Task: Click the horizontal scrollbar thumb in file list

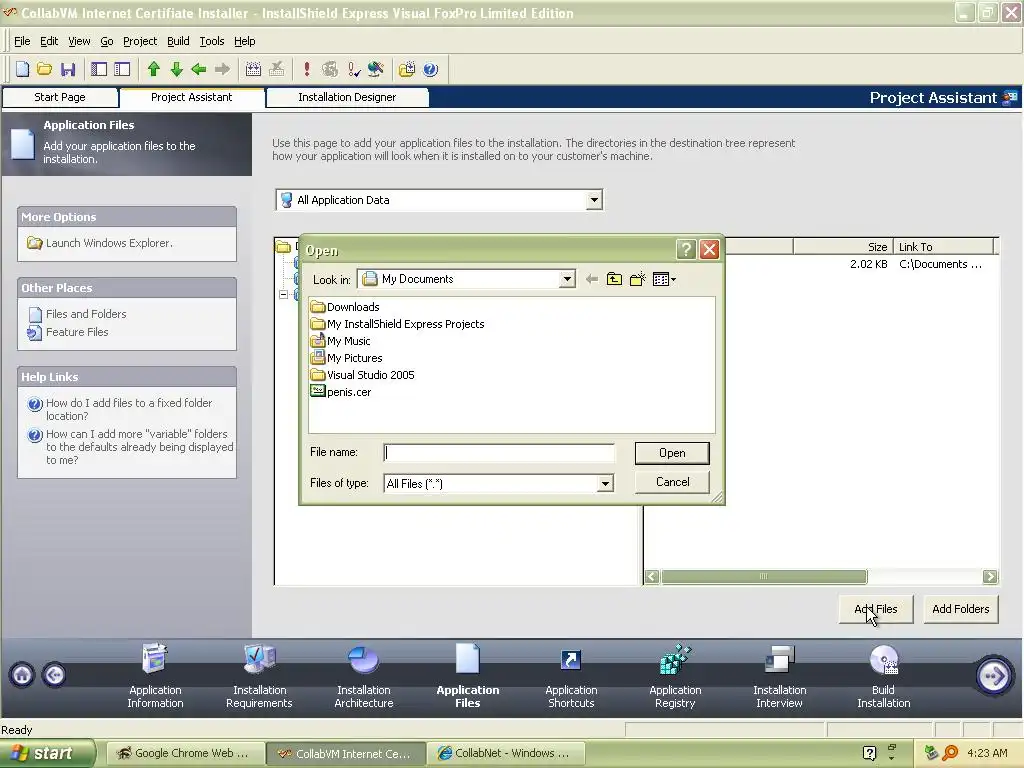Action: coord(764,577)
